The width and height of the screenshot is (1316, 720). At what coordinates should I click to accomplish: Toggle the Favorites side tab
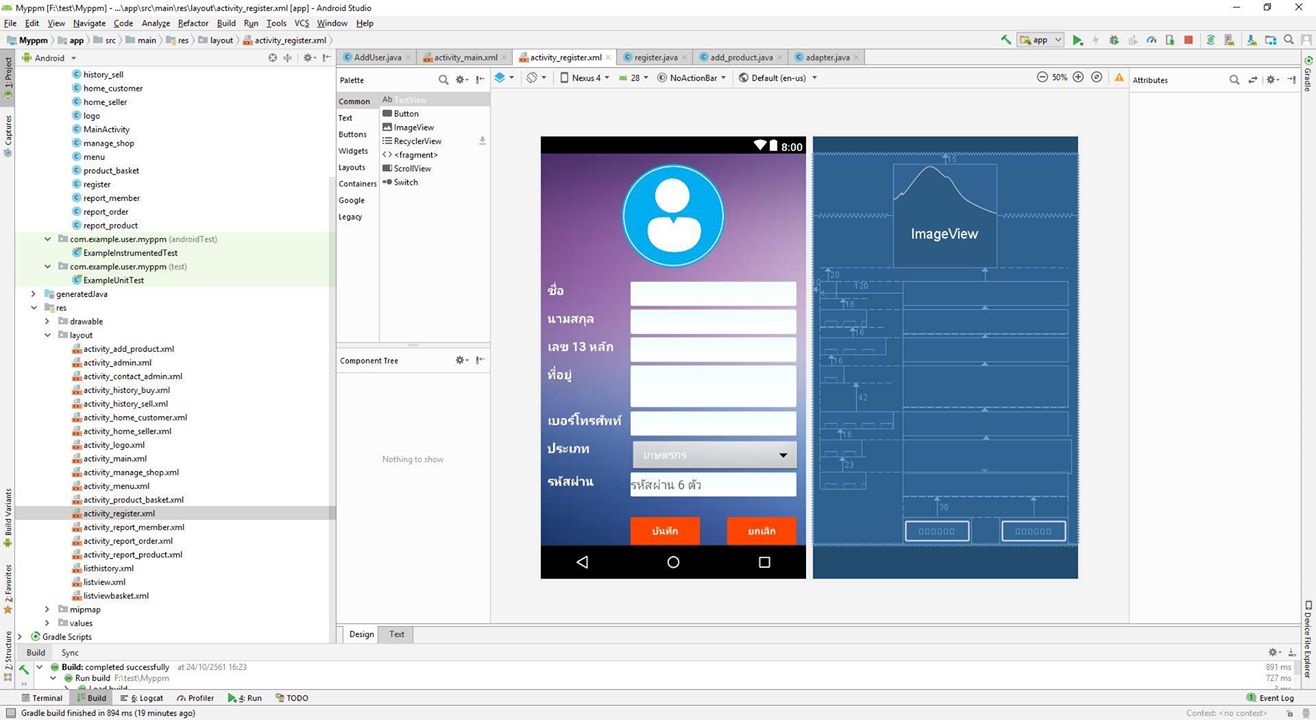(8, 589)
